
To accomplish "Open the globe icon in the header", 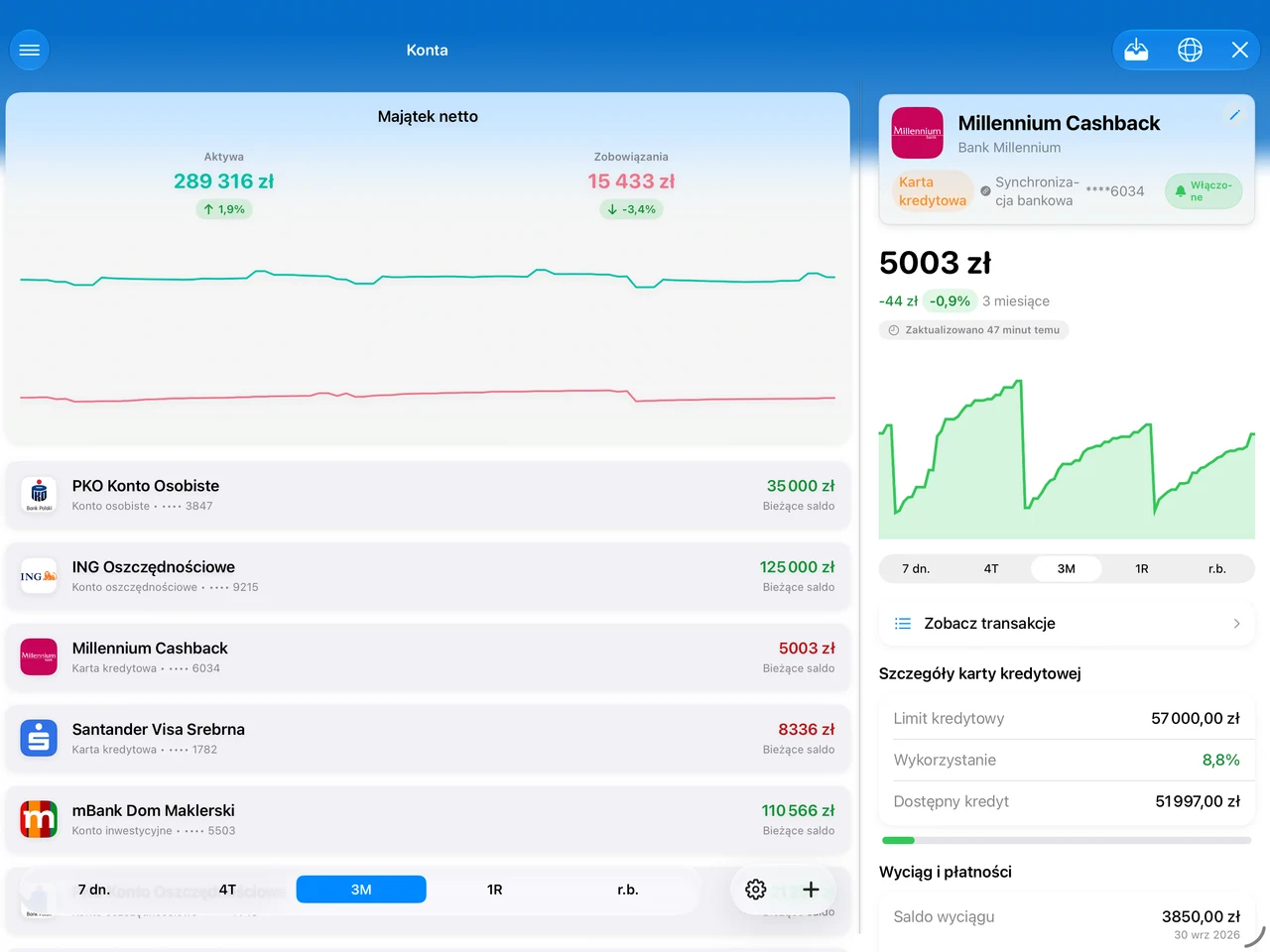I will point(1190,50).
